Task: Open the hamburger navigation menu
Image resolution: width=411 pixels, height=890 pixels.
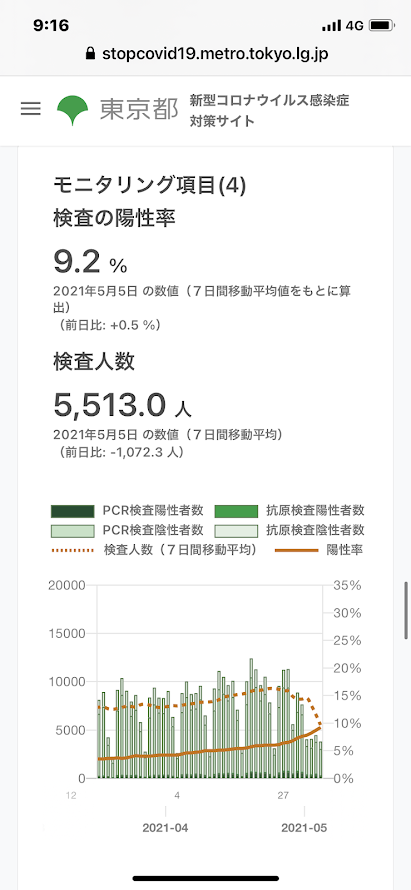Action: (x=31, y=109)
